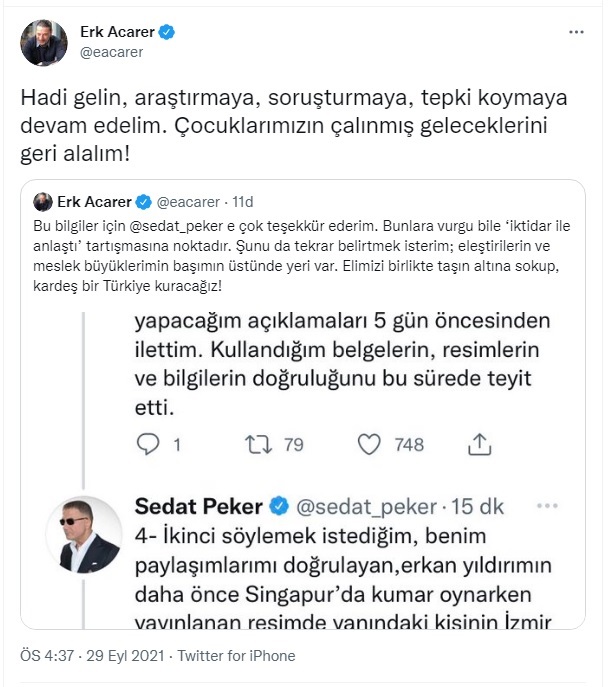Click the verified badge beside Erk Acarer

[167, 33]
